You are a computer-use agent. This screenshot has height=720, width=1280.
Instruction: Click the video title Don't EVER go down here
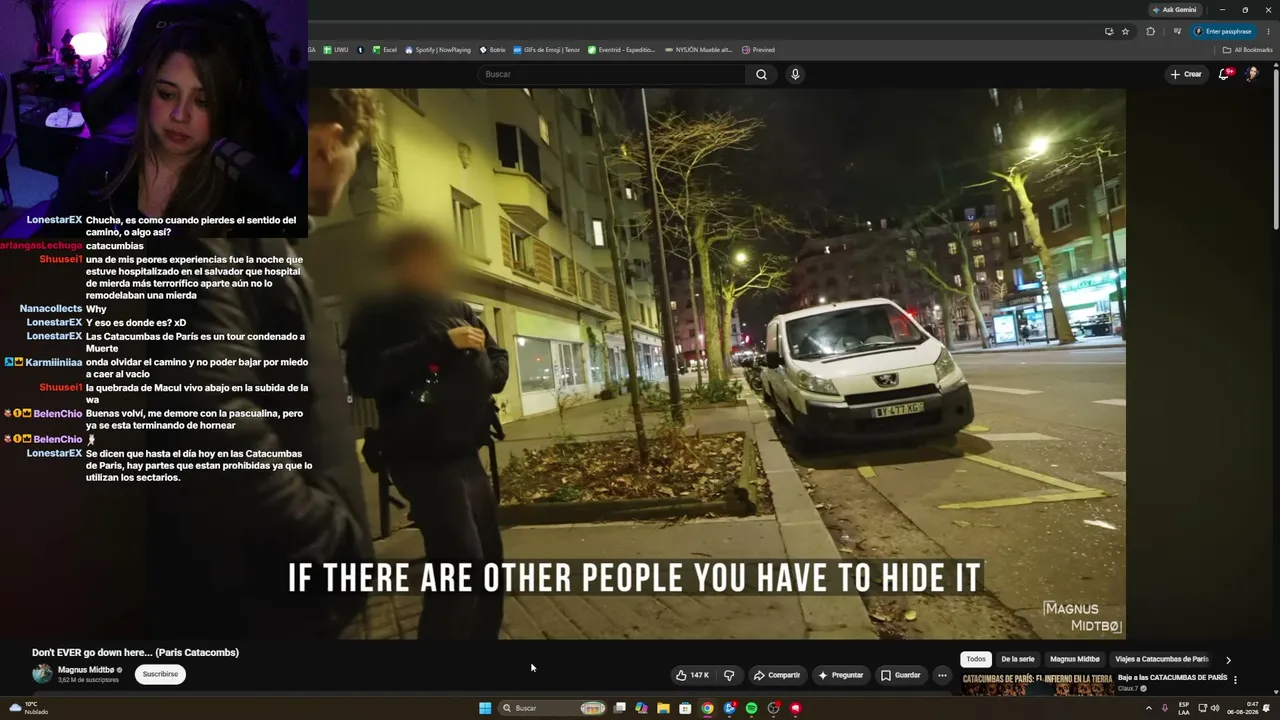(135, 652)
